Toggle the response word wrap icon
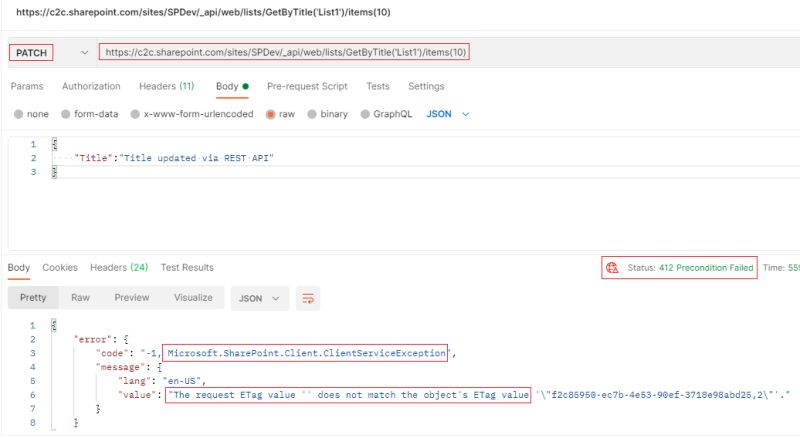Viewport: 800px width, 438px height. [x=308, y=299]
